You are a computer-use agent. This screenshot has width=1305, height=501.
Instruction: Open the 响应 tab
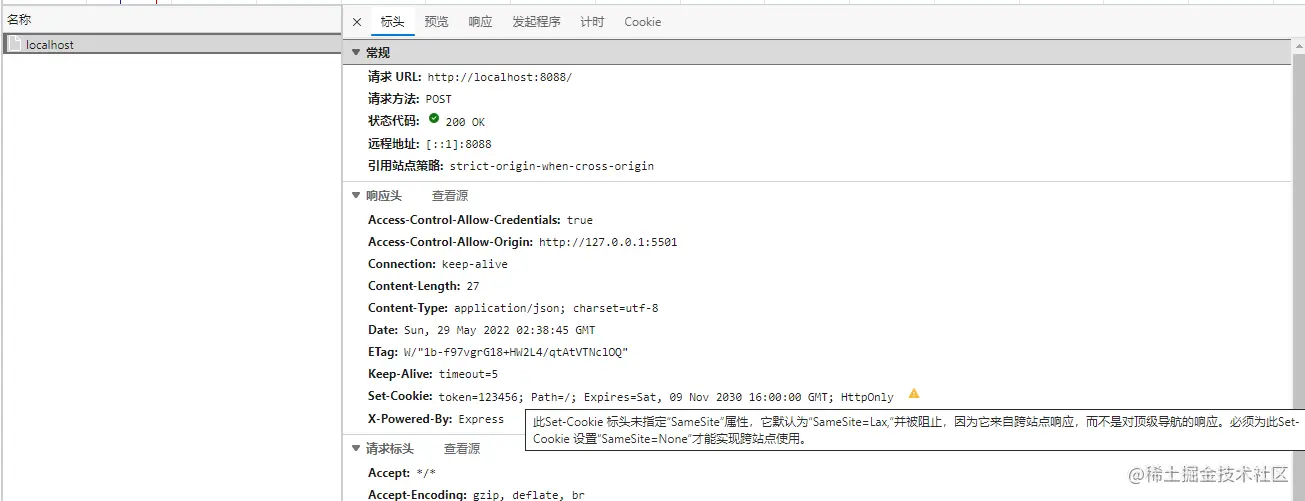[x=480, y=22]
